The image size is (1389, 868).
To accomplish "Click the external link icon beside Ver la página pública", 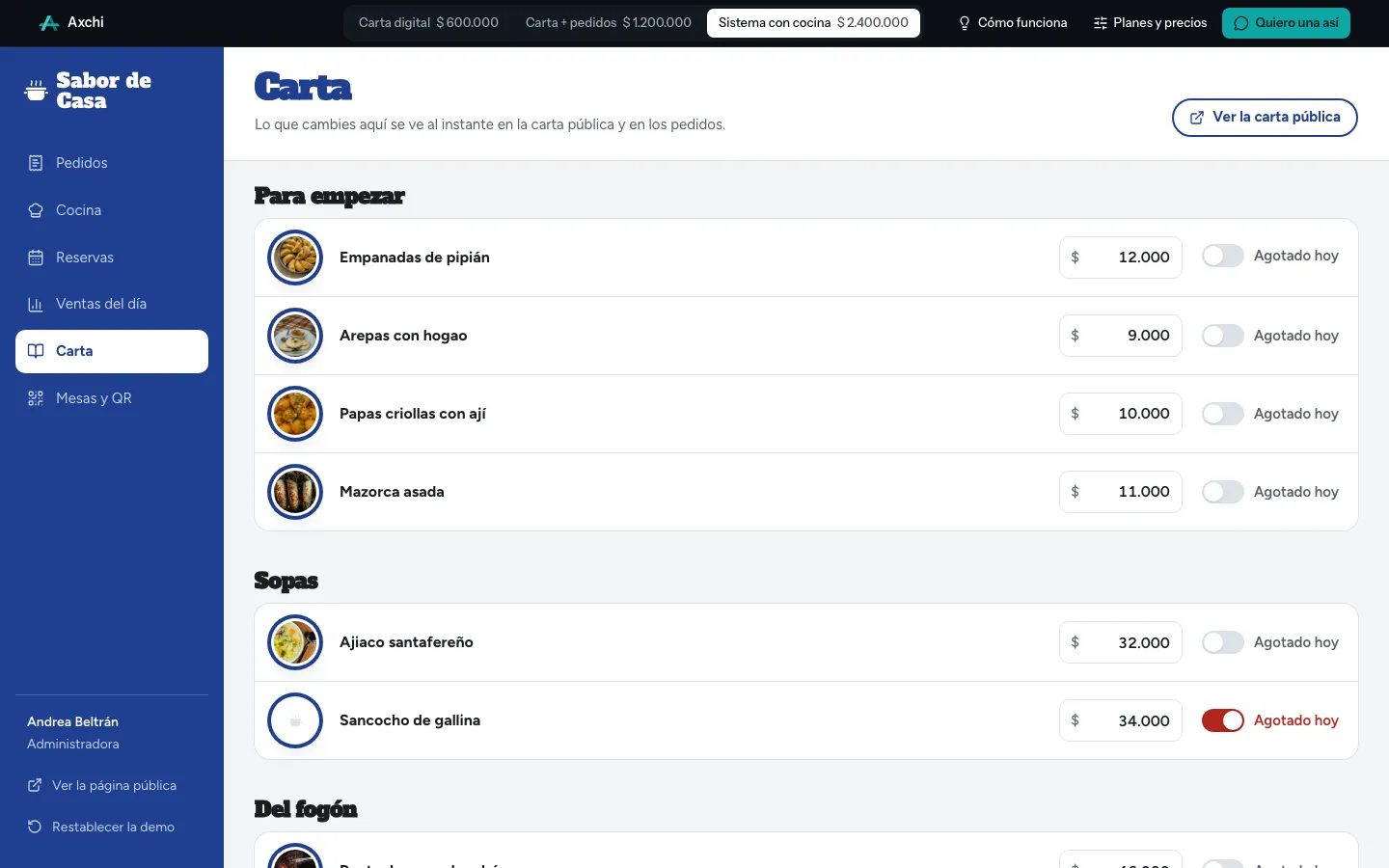I will (35, 785).
